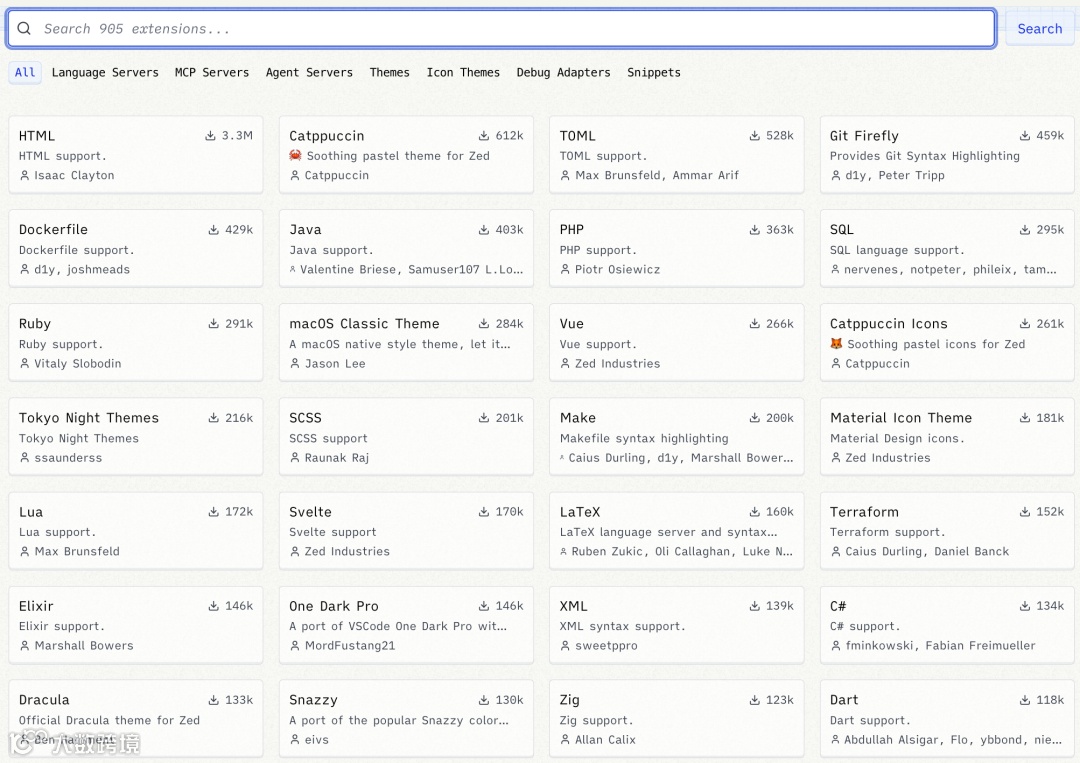Click the author icon beside sweetppro
Viewport: 1080px width, 763px height.
pos(565,646)
